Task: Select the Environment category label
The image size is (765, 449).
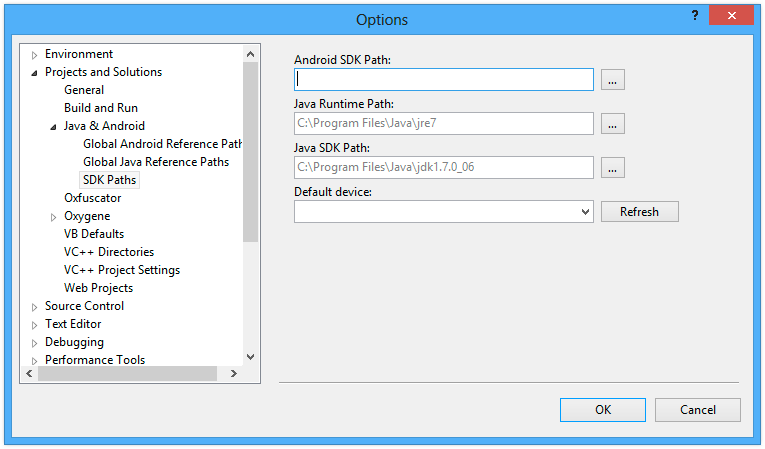Action: pyautogui.click(x=79, y=54)
